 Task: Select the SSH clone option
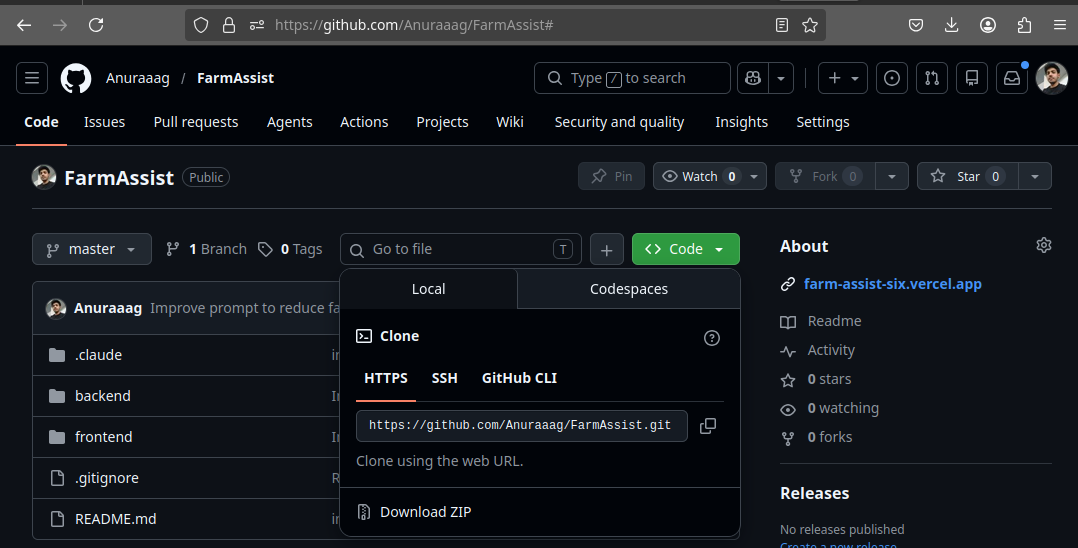pos(444,378)
